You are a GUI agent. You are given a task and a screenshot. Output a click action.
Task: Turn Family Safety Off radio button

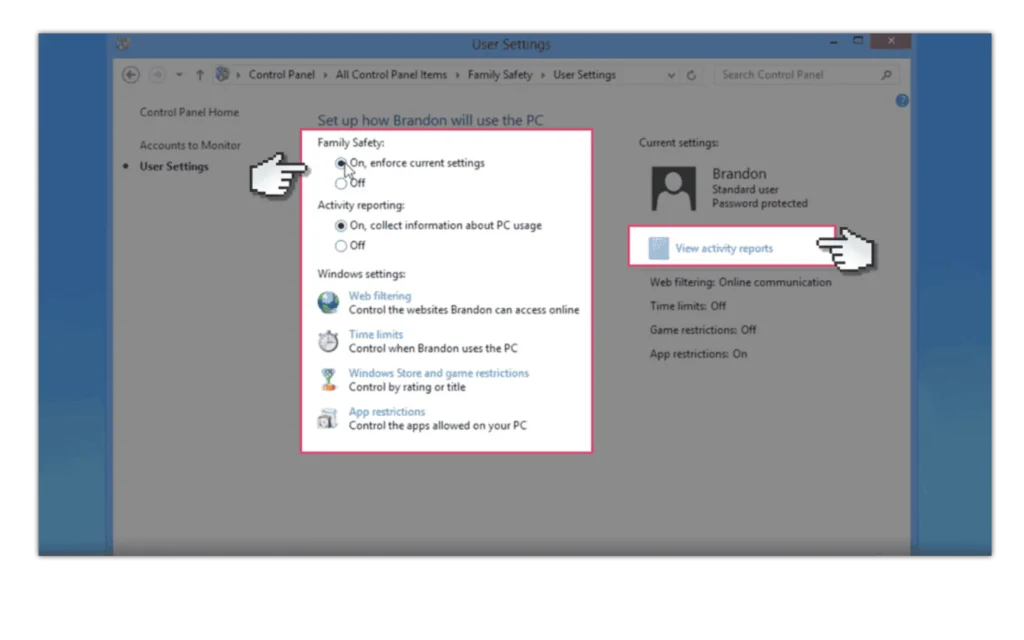pyautogui.click(x=341, y=184)
